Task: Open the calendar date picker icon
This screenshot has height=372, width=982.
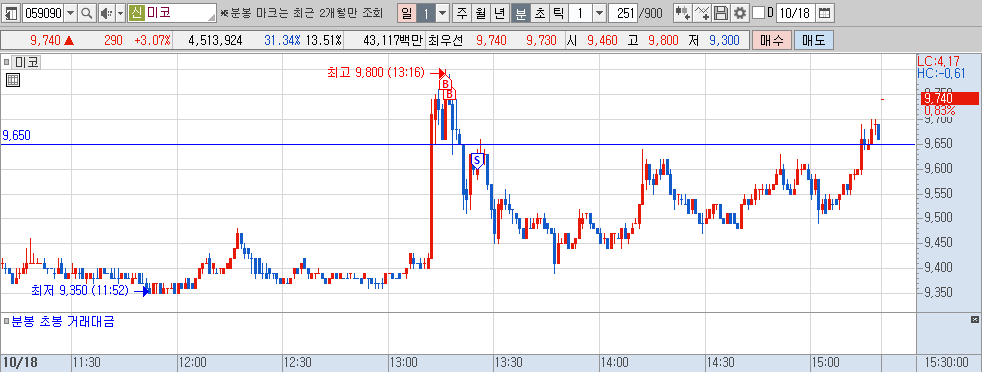Action: [825, 13]
